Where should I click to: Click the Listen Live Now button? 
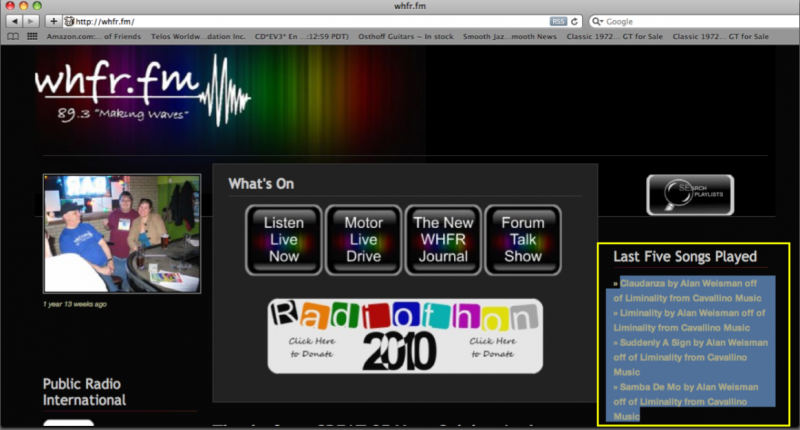(x=283, y=240)
